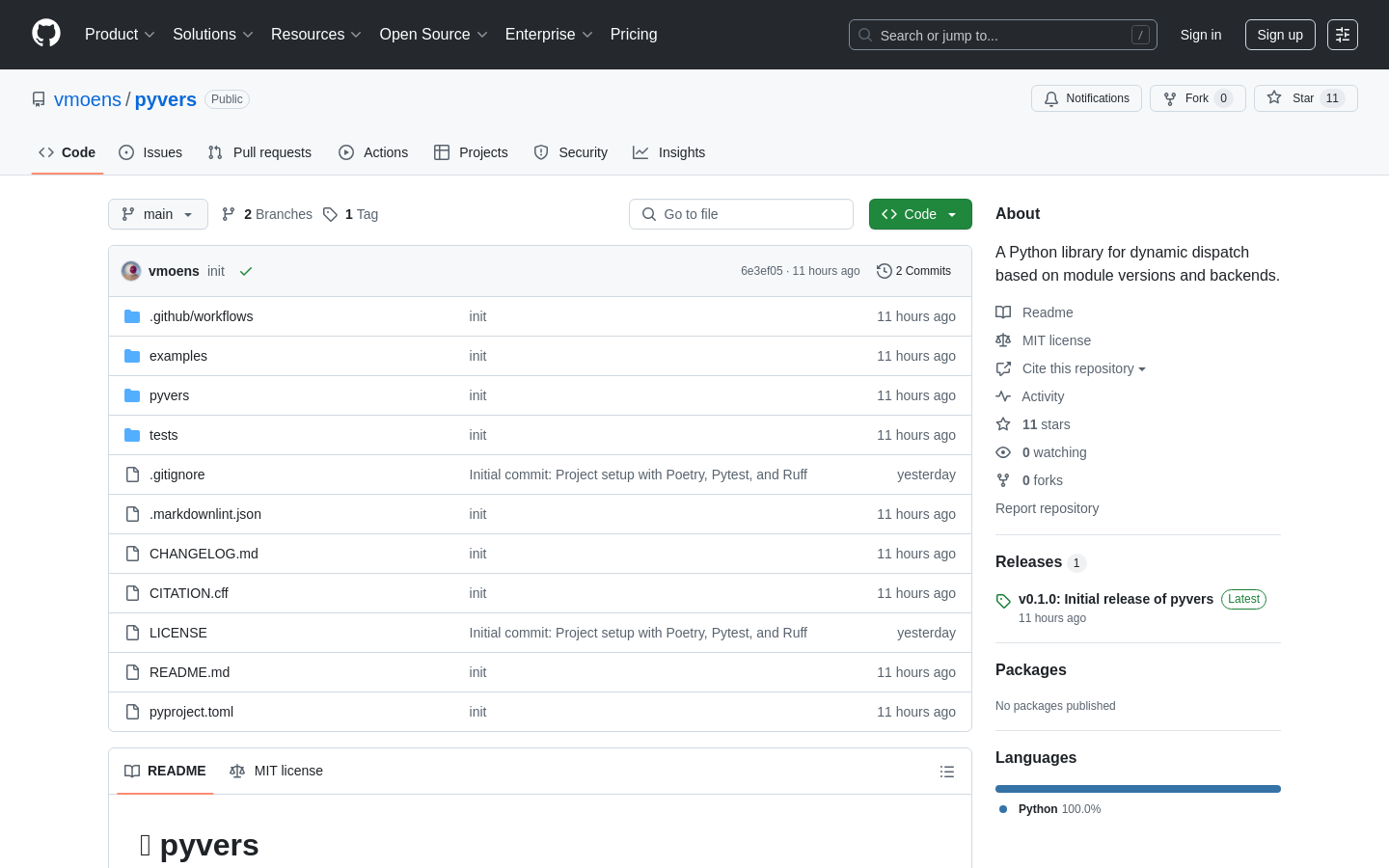Viewport: 1389px width, 868px height.
Task: Open the CHANGELOG.md file
Action: click(204, 554)
